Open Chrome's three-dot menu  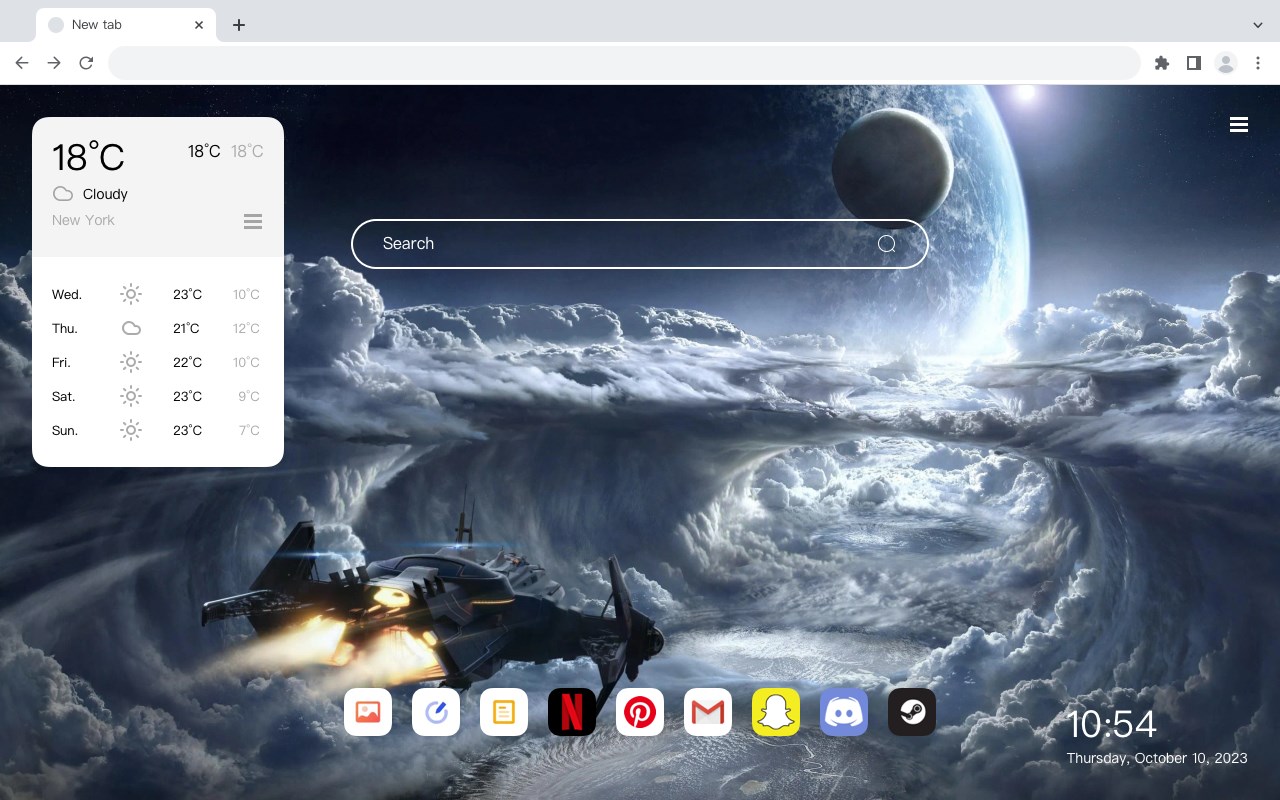point(1258,63)
